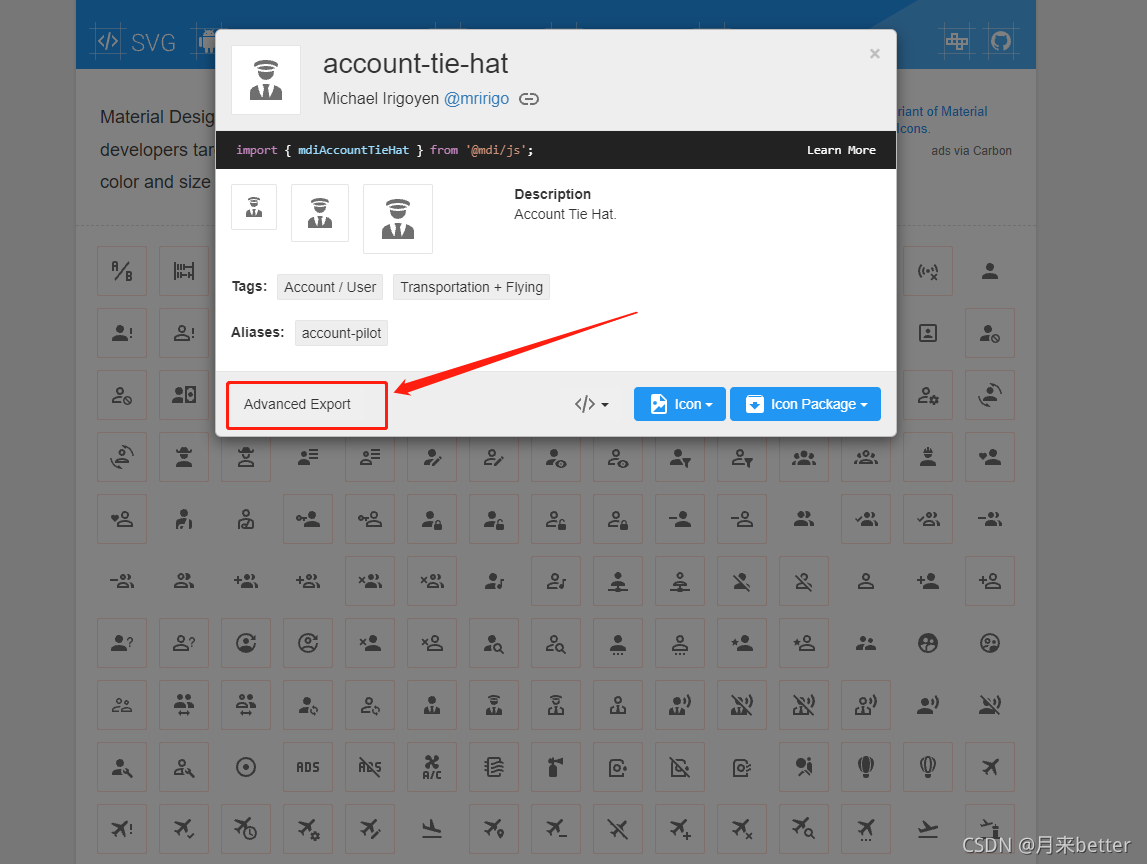
Task: Select the airplane-off crossed icon
Action: point(618,829)
